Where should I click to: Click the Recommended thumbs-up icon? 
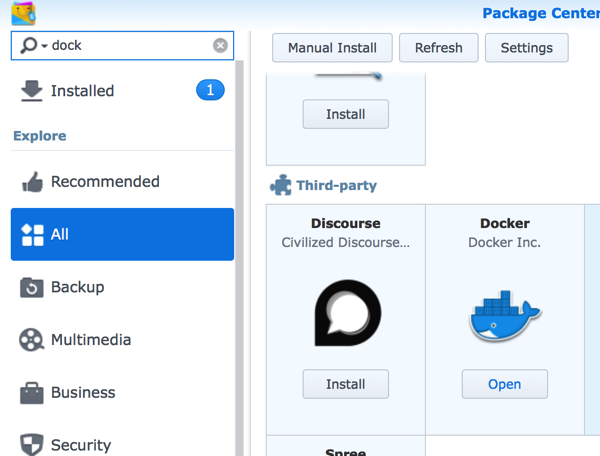pyautogui.click(x=32, y=182)
